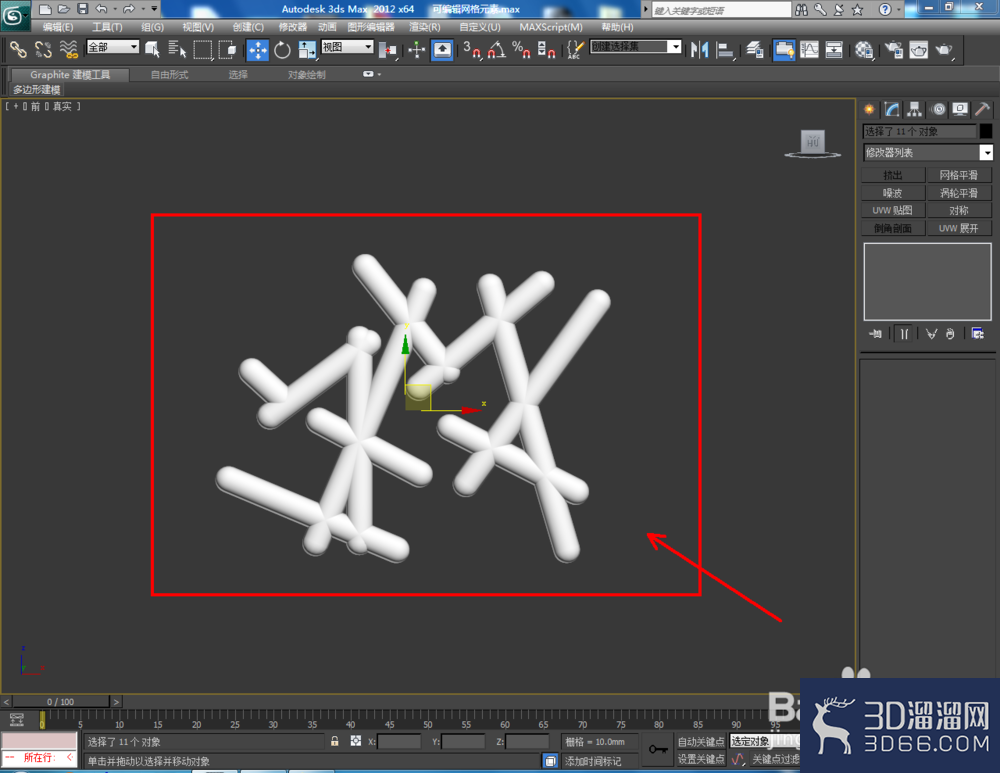
Task: Apply the UVW 贴图 modifier button
Action: click(893, 210)
